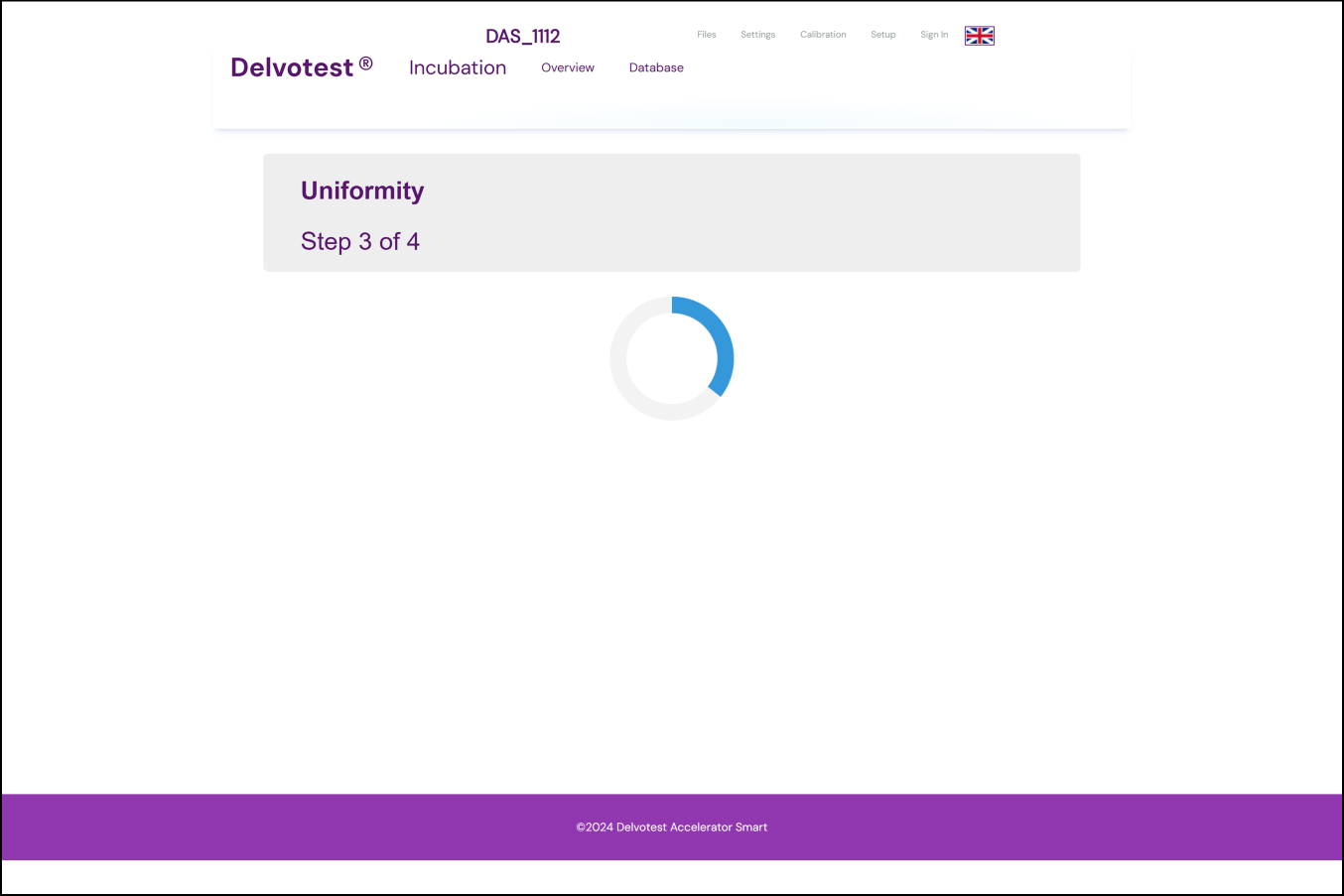1344x896 pixels.
Task: Click the UK flag language icon
Action: coord(979,36)
